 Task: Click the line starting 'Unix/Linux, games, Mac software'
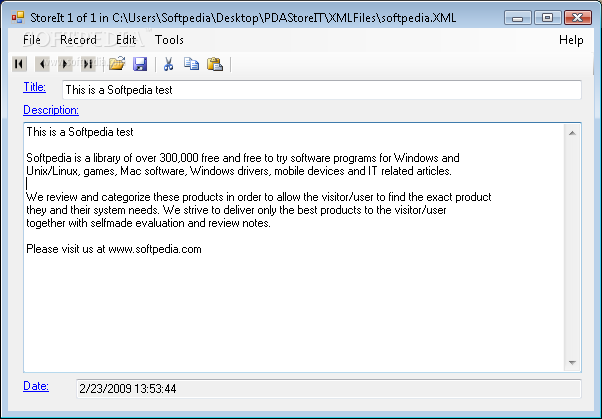[239, 171]
